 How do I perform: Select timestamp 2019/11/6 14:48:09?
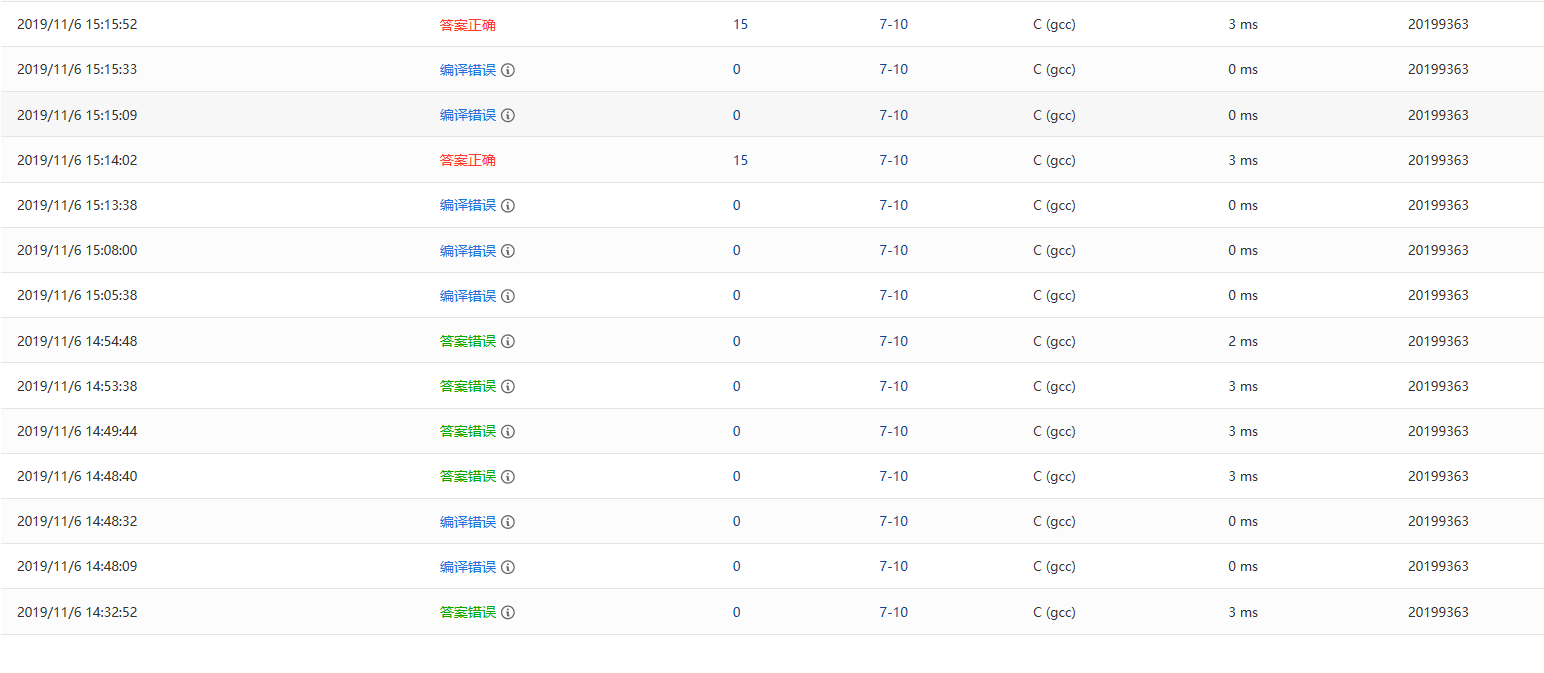(77, 567)
